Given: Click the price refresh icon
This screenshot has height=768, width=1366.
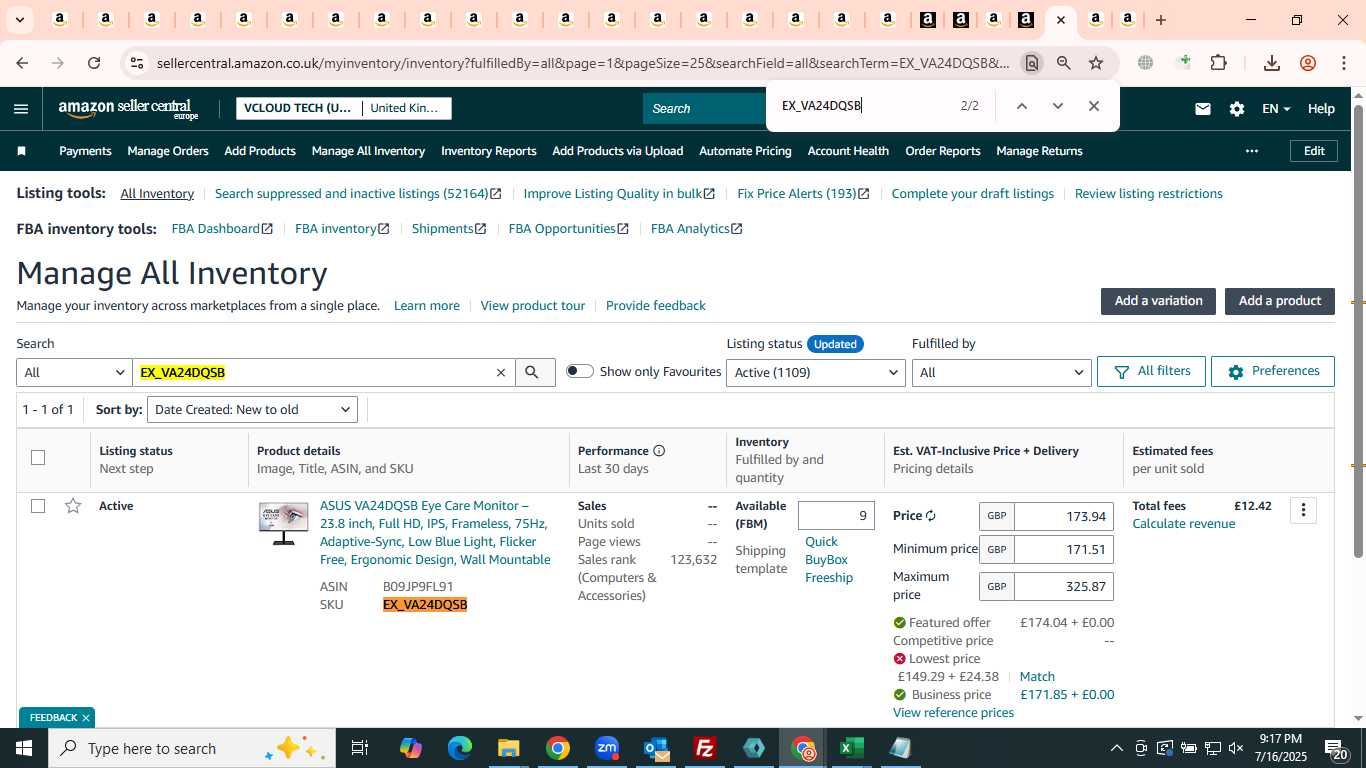Looking at the screenshot, I should pos(930,516).
